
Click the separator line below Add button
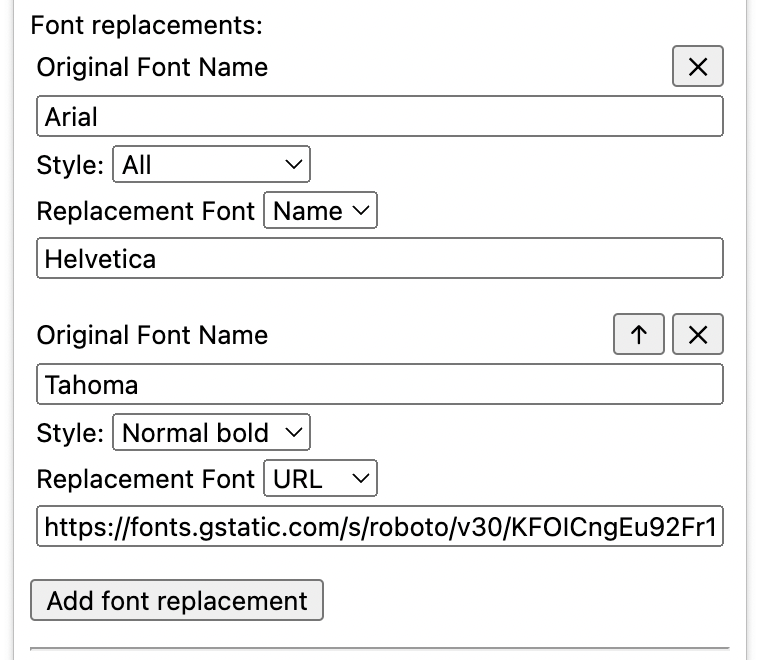pyautogui.click(x=380, y=649)
